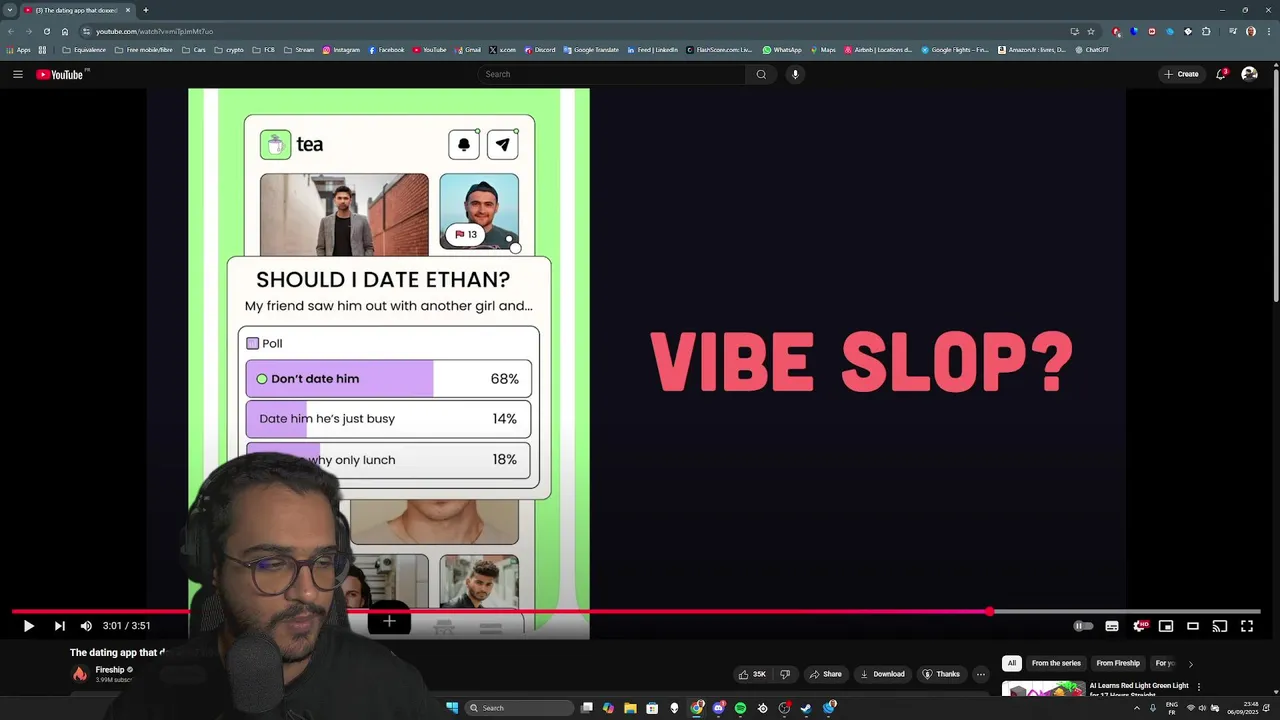Screen dimensions: 1280x720
Task: Open options for AI Learns video
Action: (x=1199, y=687)
